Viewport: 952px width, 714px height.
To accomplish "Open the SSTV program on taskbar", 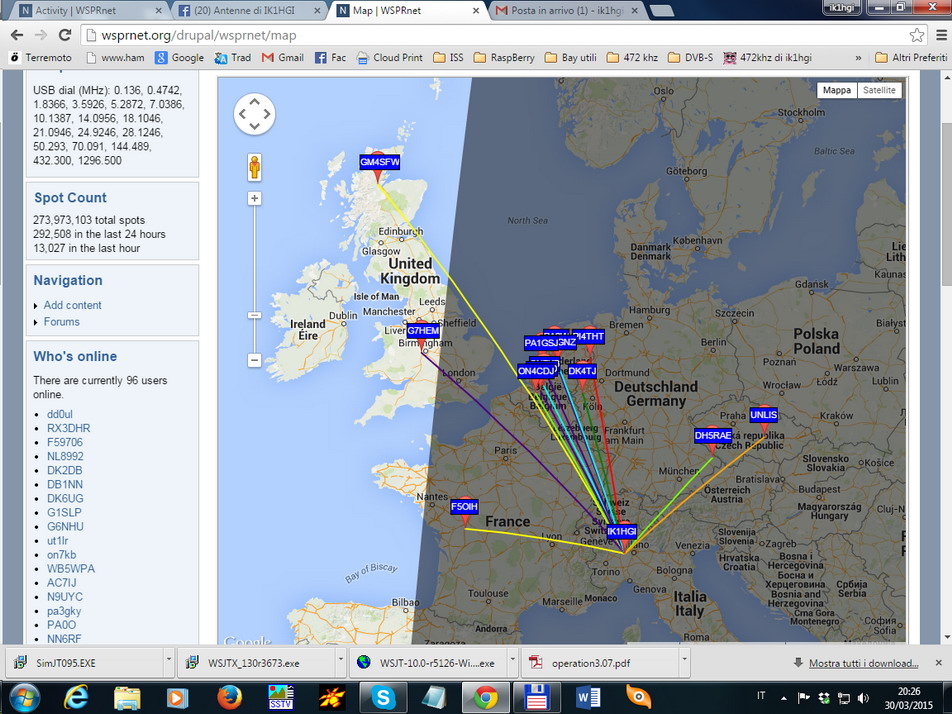I will pos(280,698).
